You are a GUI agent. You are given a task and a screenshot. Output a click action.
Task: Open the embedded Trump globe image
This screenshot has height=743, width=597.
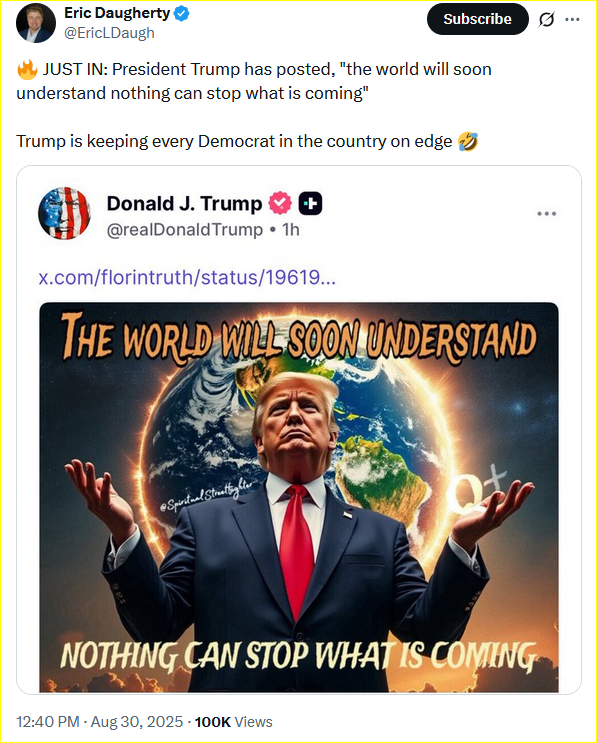299,497
